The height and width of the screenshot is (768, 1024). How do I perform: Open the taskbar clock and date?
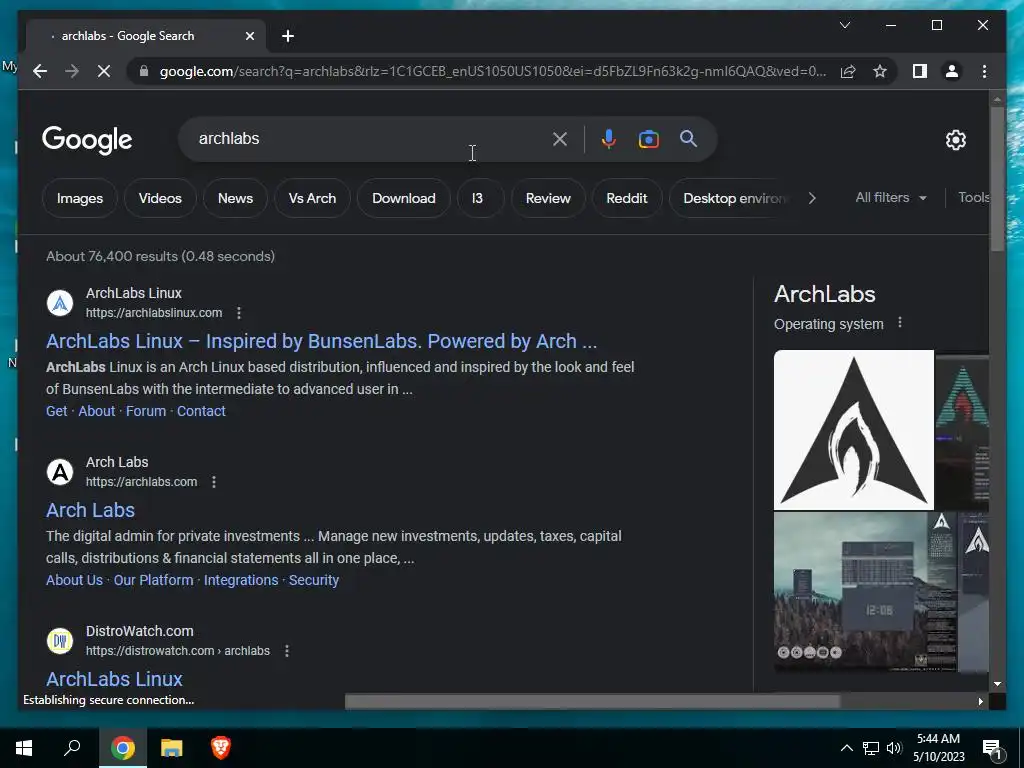pyautogui.click(x=938, y=748)
